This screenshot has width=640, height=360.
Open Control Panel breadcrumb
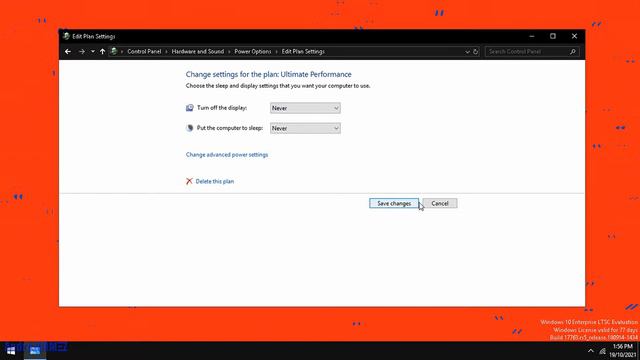(x=144, y=51)
